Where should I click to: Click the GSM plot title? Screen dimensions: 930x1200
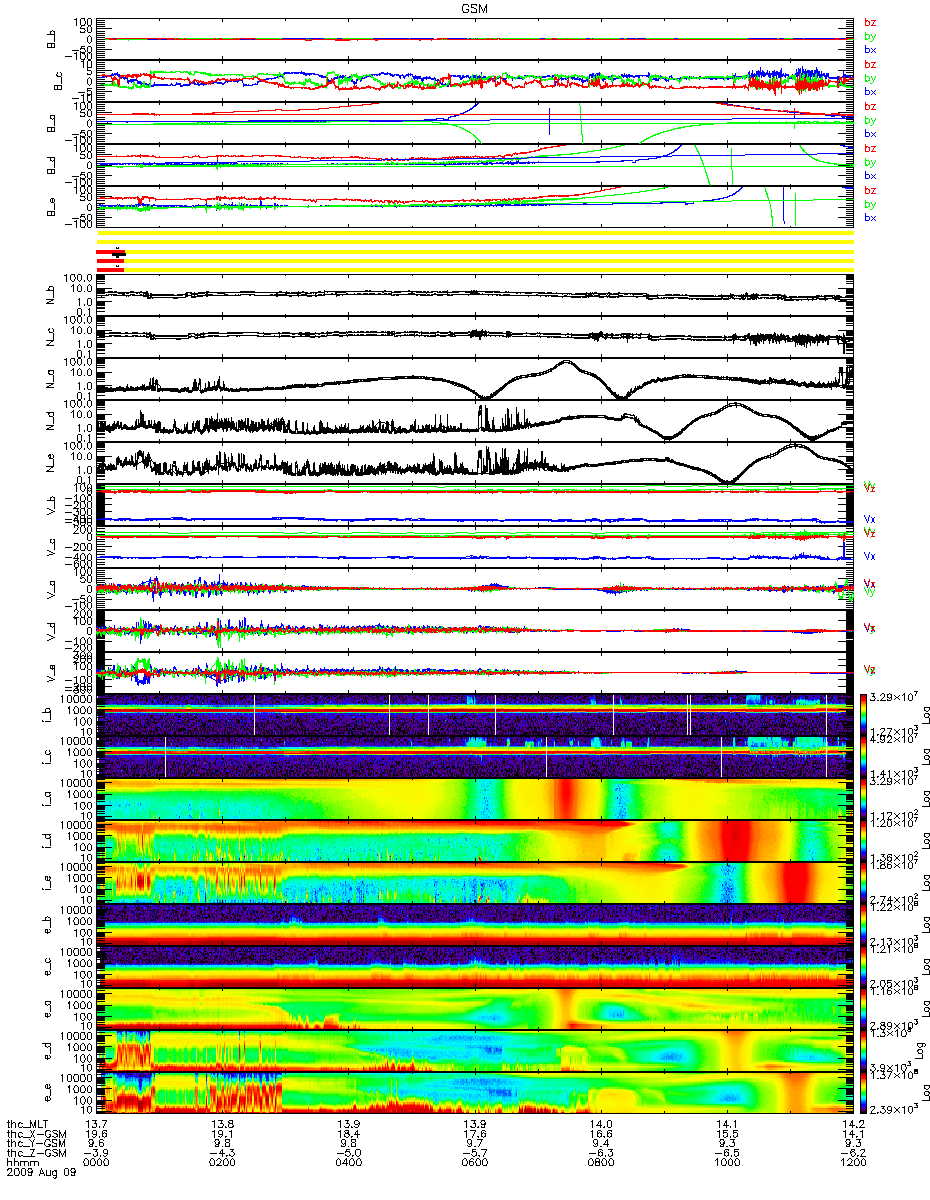coord(475,8)
